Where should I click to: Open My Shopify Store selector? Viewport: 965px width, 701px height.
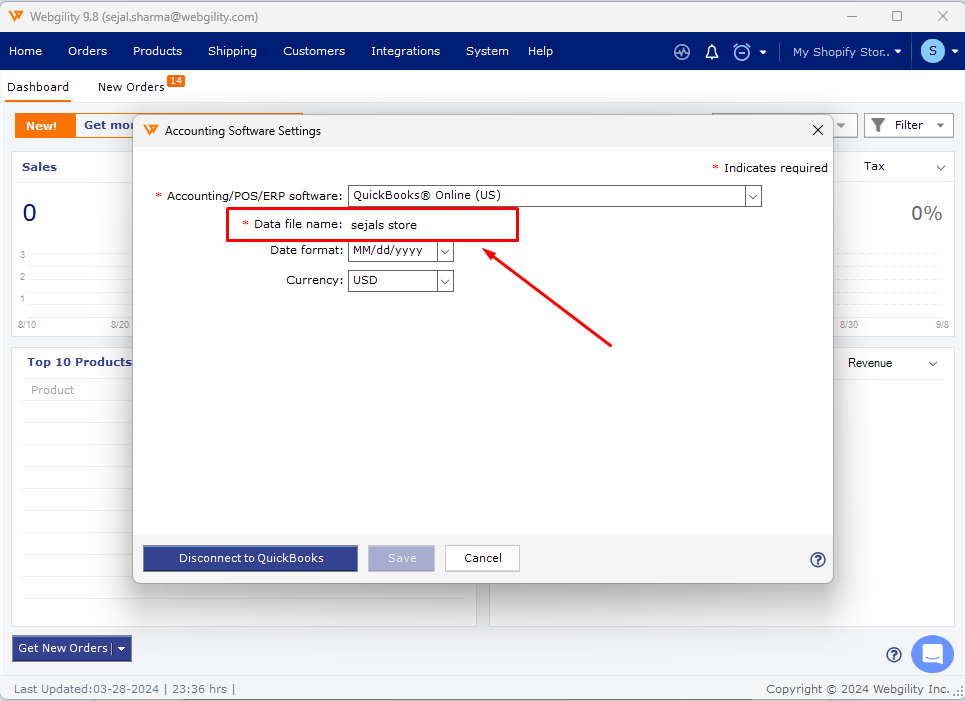coord(847,52)
